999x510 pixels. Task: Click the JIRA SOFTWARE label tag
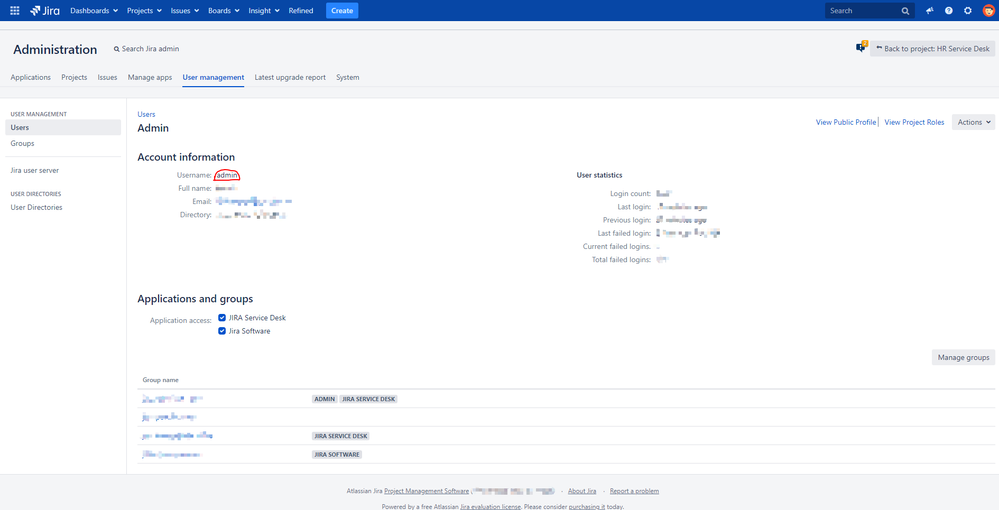(337, 455)
